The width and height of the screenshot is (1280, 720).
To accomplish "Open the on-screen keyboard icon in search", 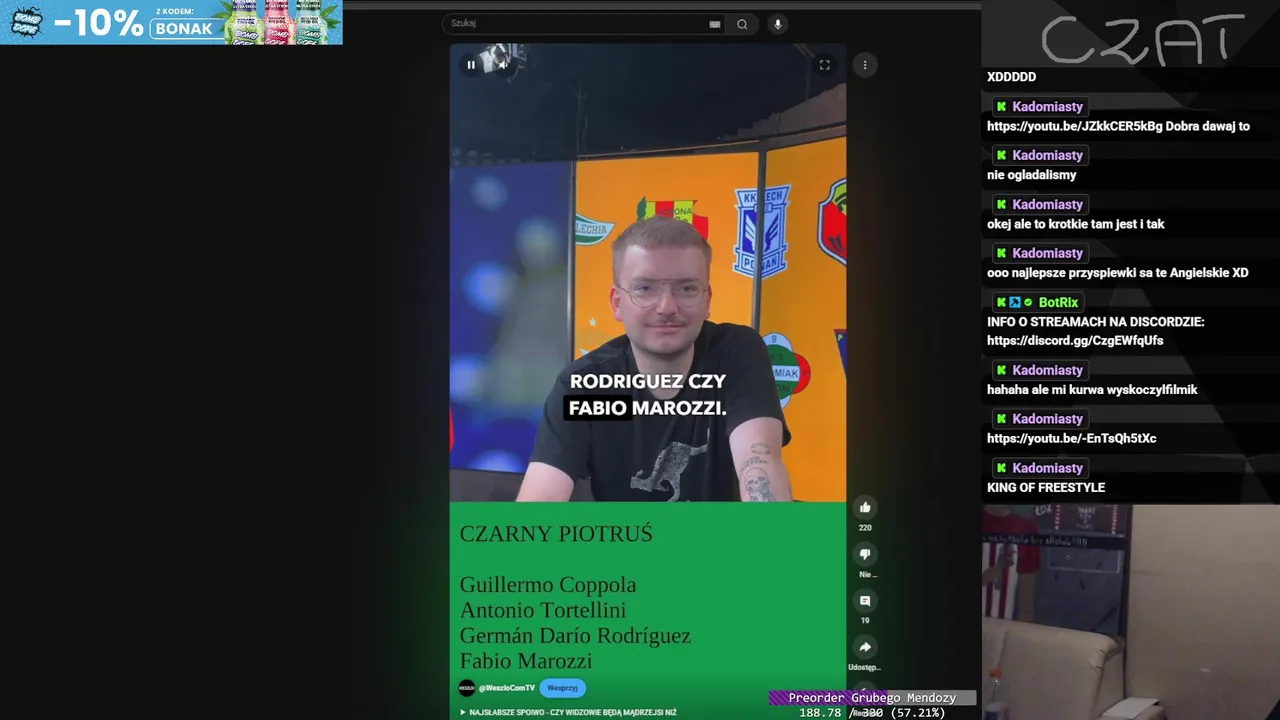I will (x=715, y=24).
